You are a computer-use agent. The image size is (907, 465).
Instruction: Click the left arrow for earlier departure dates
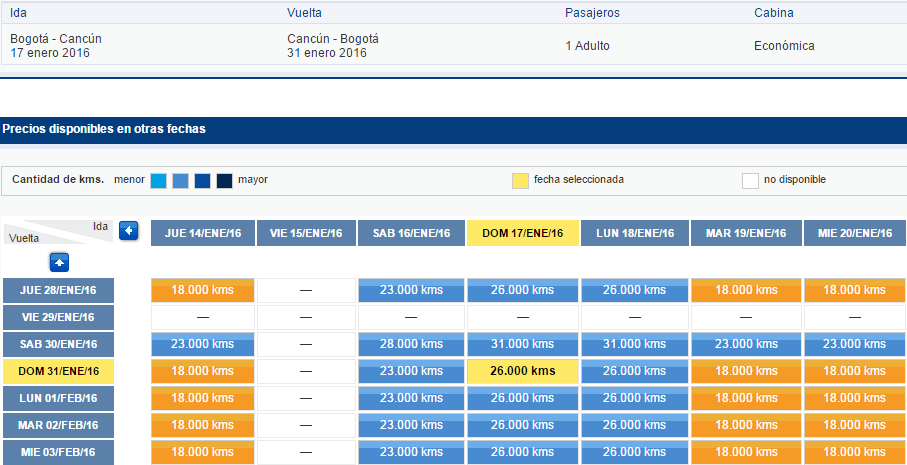point(128,231)
